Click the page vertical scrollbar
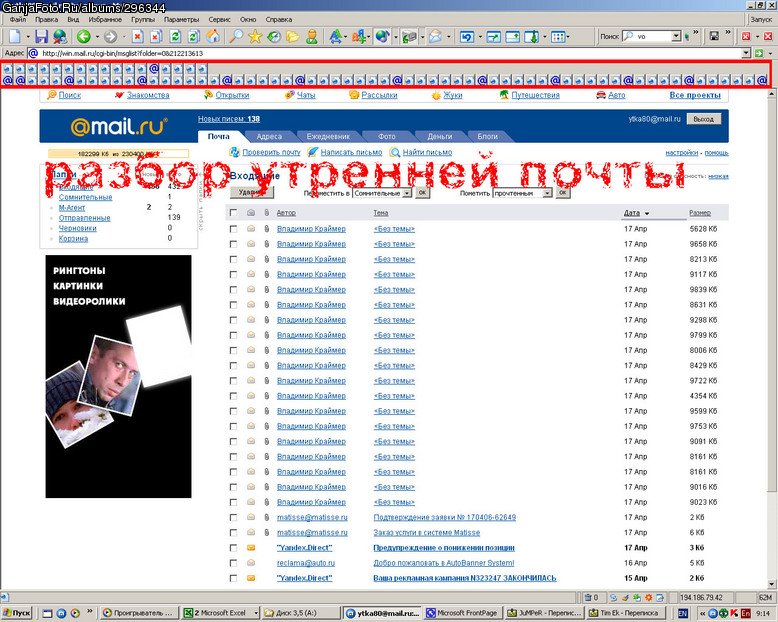 point(772,337)
